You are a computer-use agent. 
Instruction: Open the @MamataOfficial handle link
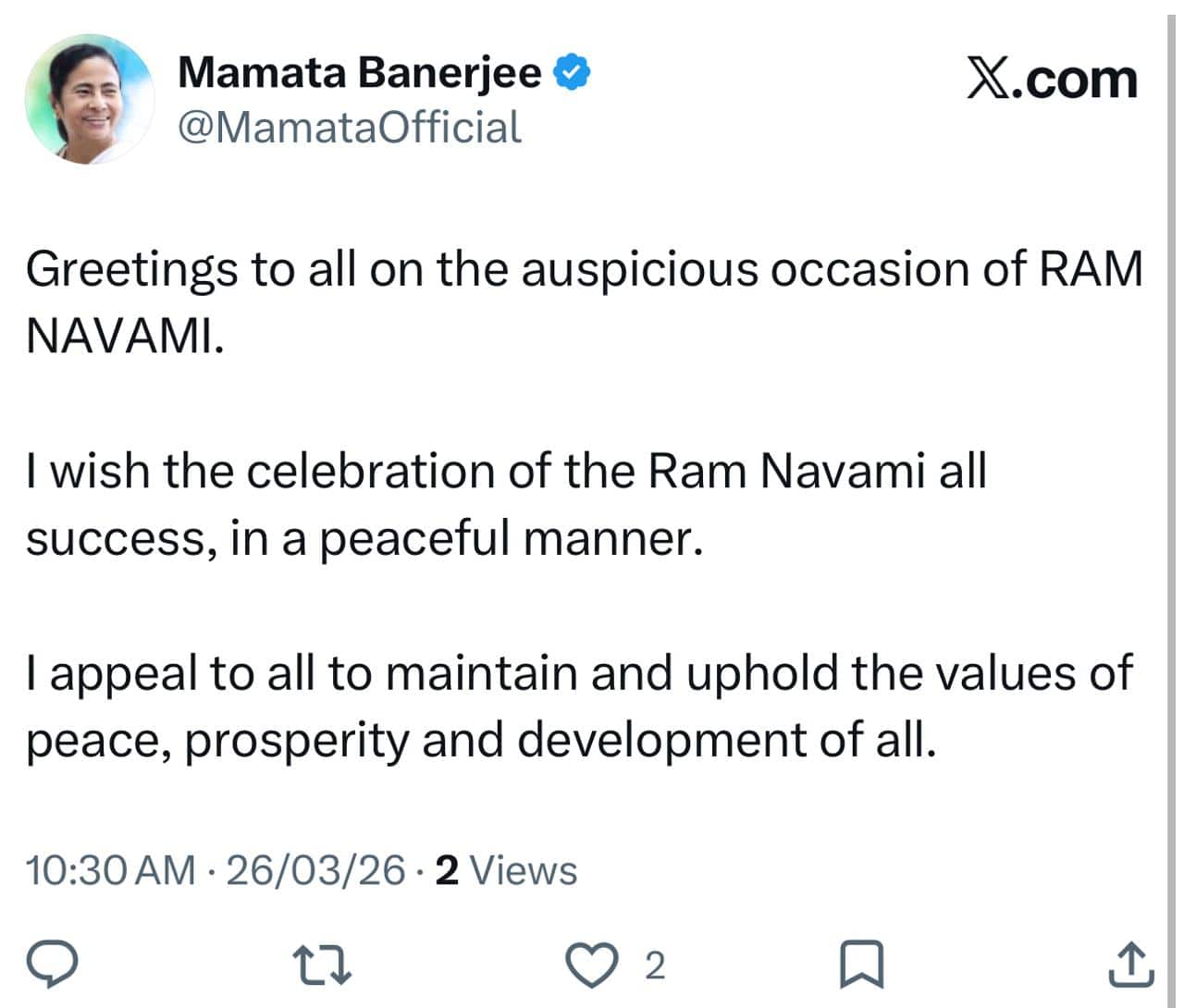click(349, 127)
